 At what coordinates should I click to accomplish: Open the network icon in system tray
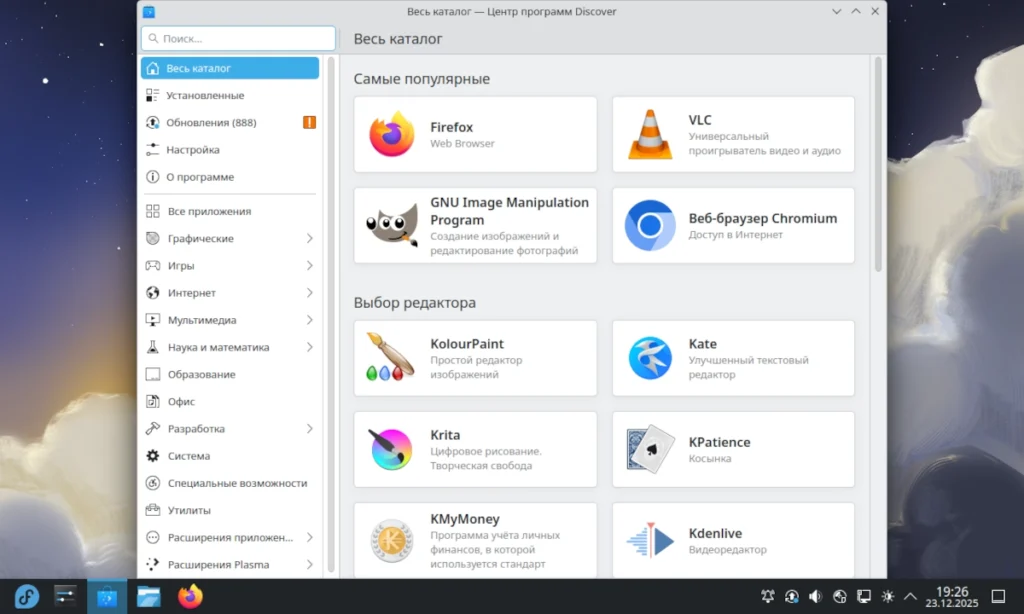coord(863,596)
